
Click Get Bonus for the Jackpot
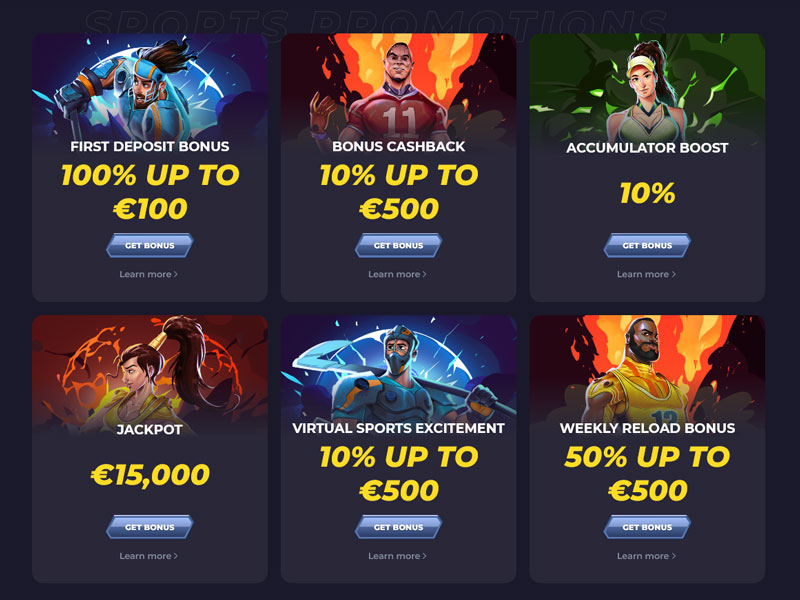coord(149,527)
